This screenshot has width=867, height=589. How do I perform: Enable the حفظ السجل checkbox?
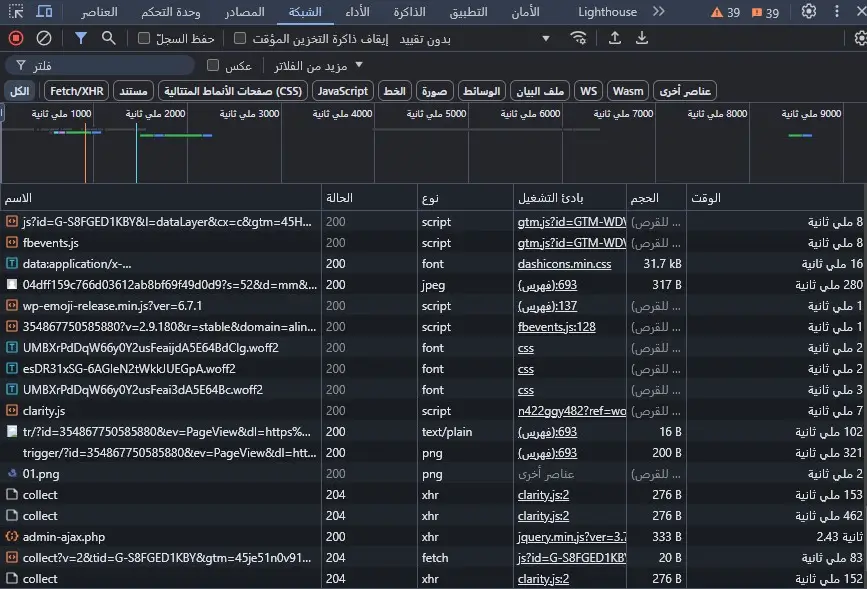coord(144,39)
